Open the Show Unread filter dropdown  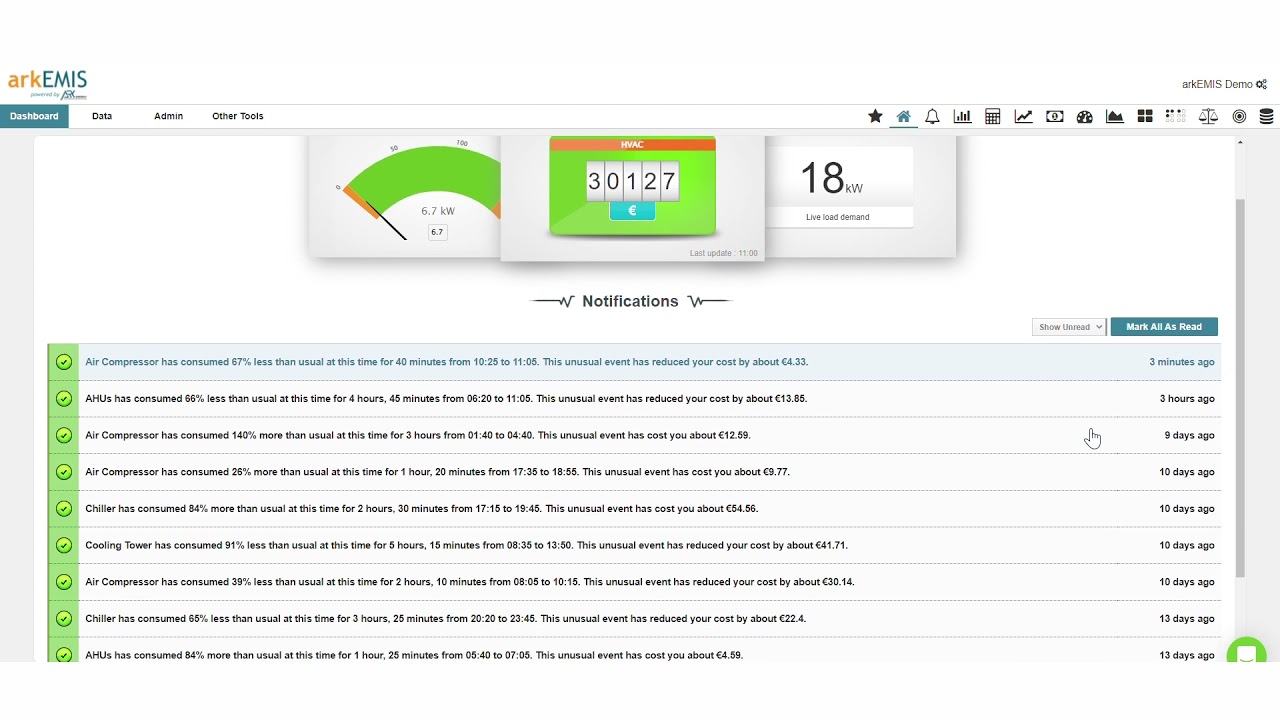(1069, 327)
